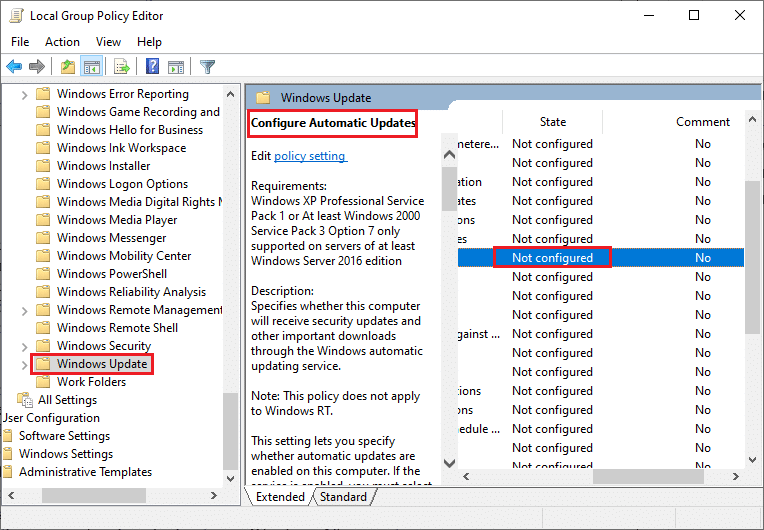Select the policy row ending in 'gainst ...'
This screenshot has width=764, height=530.
point(600,334)
